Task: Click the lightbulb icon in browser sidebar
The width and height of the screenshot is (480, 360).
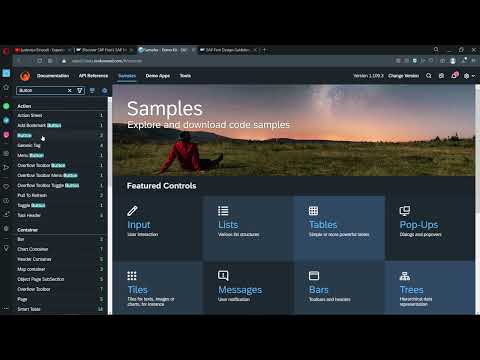Action: 6,248
